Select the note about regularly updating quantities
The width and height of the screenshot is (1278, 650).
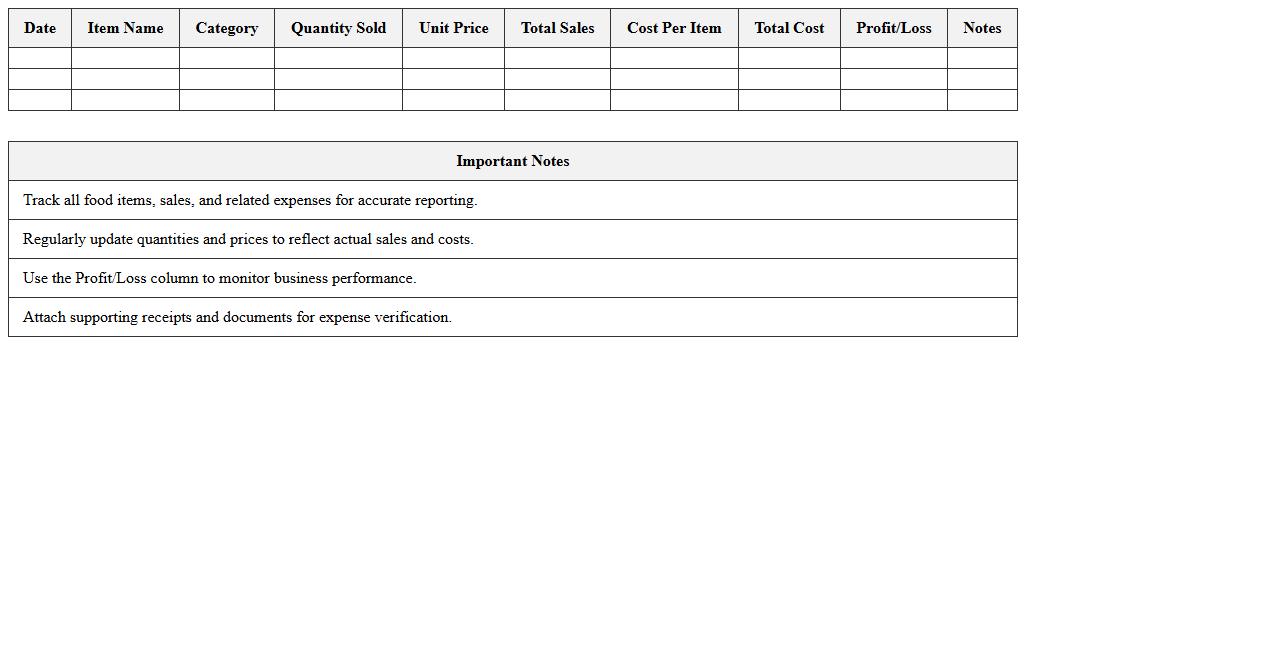point(248,239)
